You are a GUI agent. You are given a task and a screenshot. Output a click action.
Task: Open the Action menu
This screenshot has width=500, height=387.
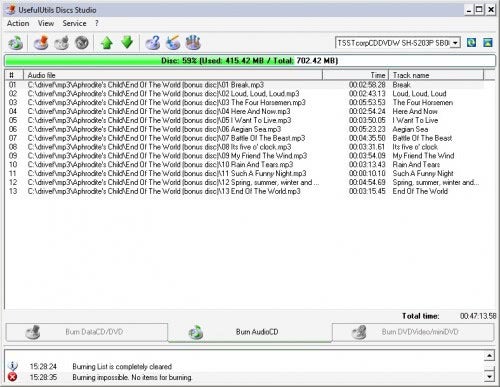(x=18, y=23)
